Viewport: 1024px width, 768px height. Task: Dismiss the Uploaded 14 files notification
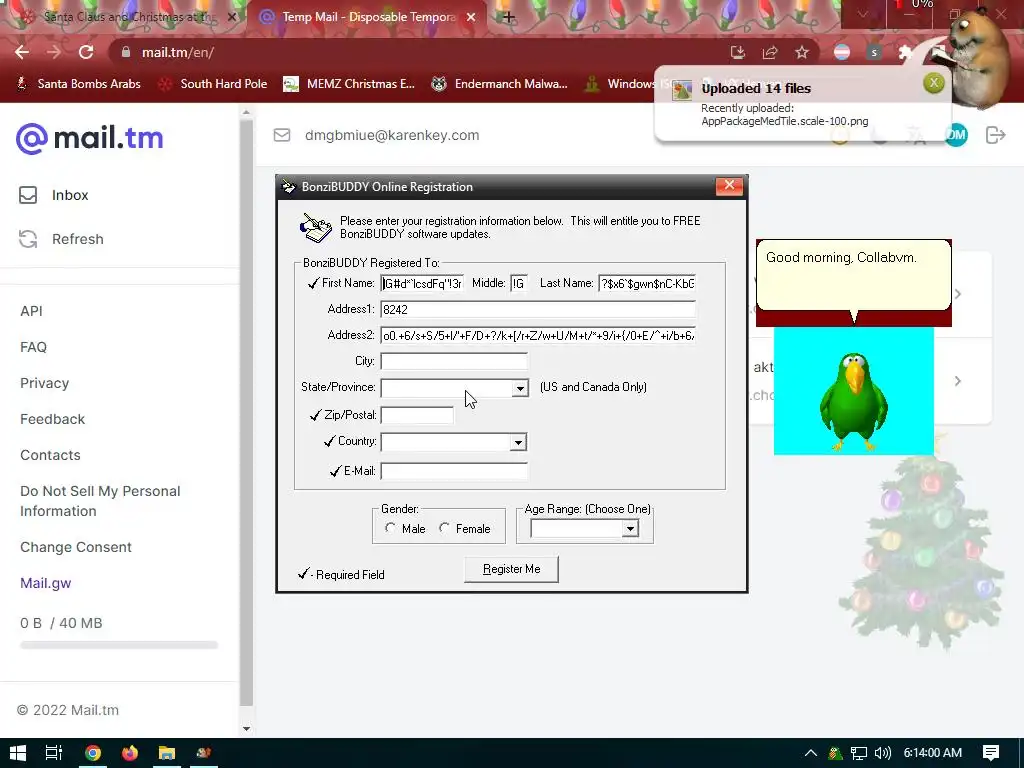[x=933, y=83]
